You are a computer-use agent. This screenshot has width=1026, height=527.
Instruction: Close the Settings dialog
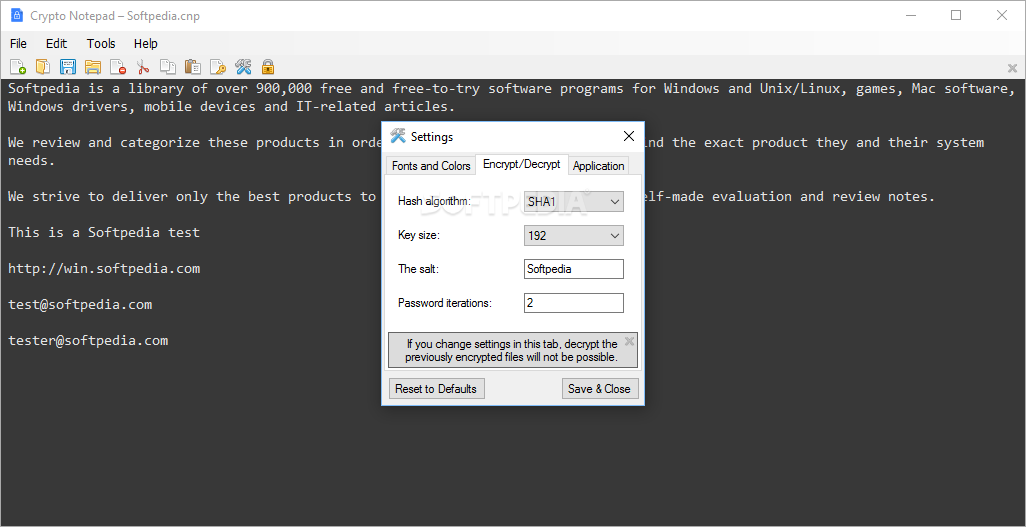click(629, 136)
